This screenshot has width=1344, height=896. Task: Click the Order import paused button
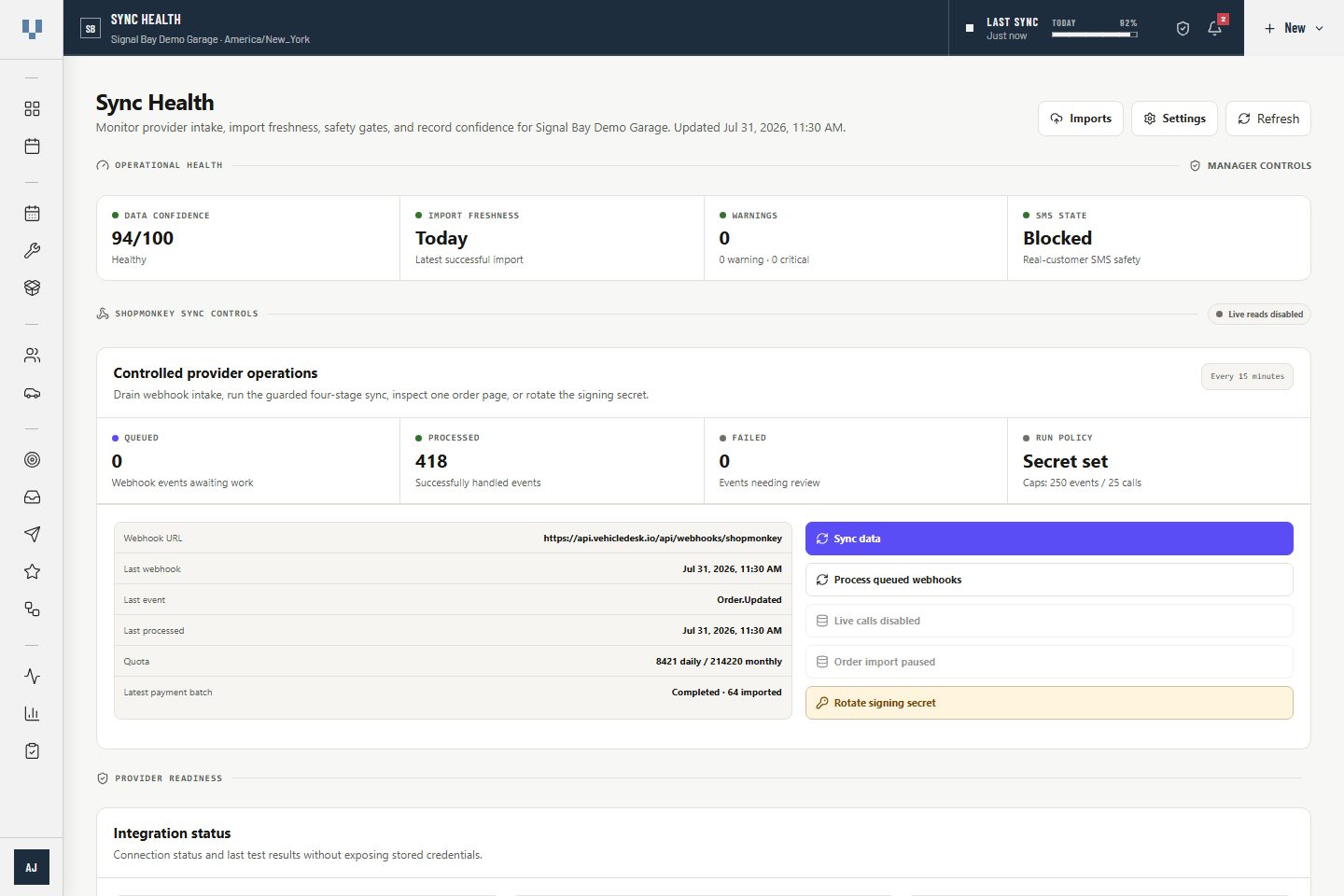click(x=1049, y=662)
